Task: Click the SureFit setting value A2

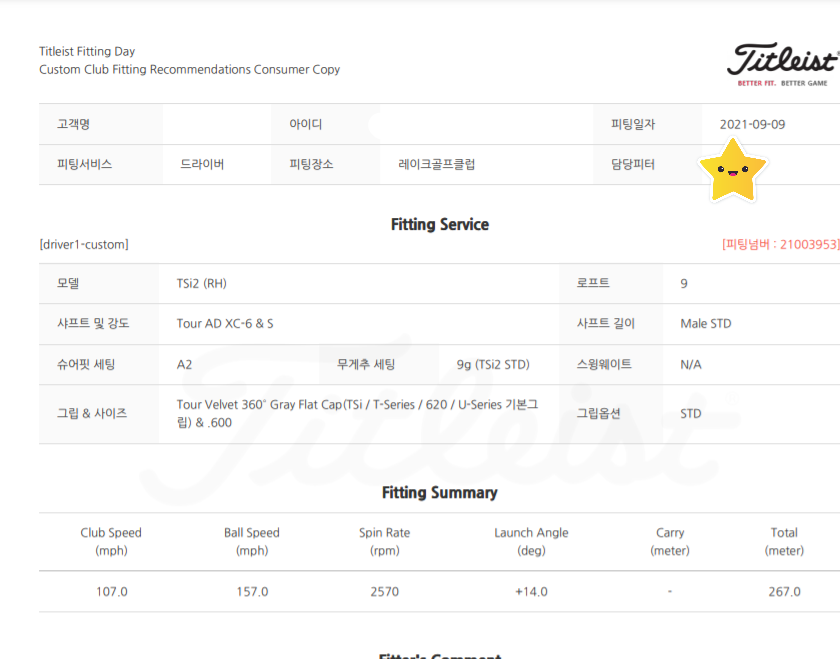Action: (184, 365)
